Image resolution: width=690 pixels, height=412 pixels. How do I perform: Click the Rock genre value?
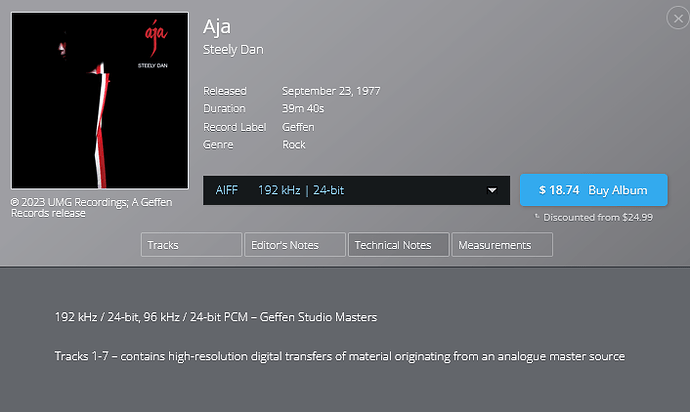coord(294,145)
